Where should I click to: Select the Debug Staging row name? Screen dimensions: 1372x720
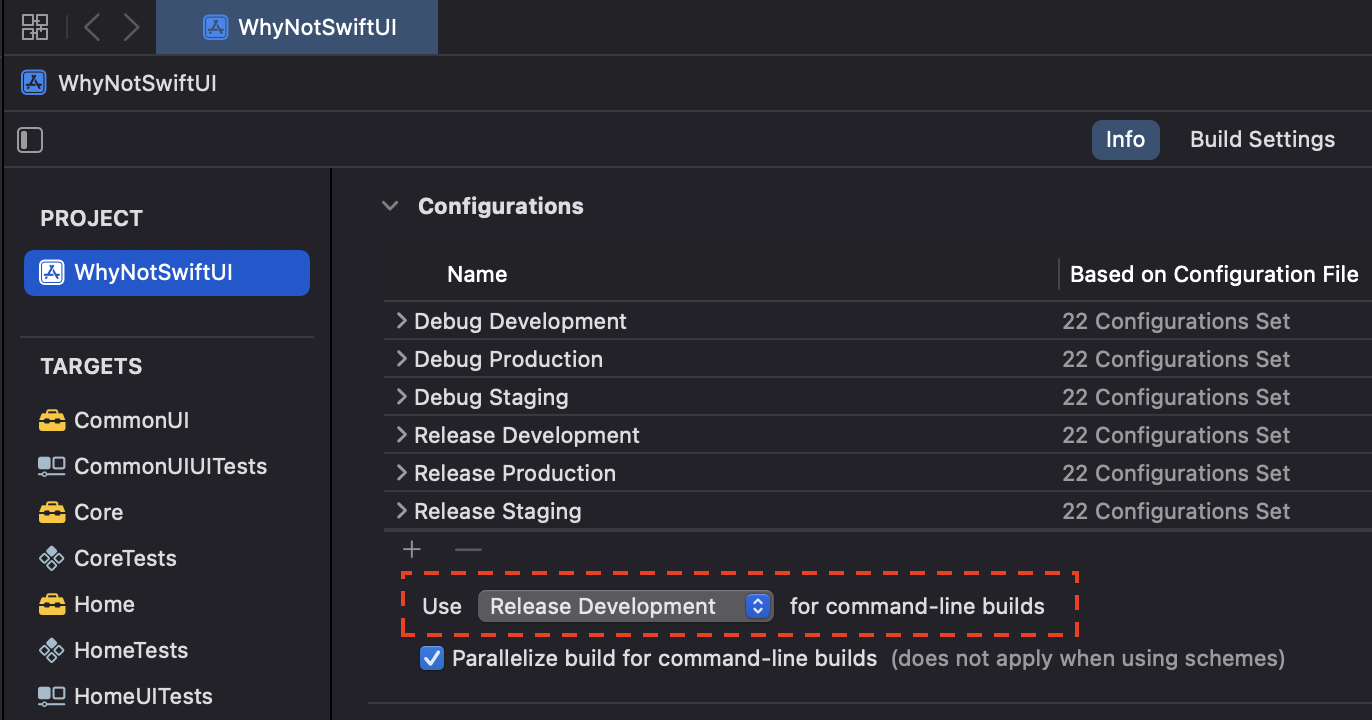point(491,397)
